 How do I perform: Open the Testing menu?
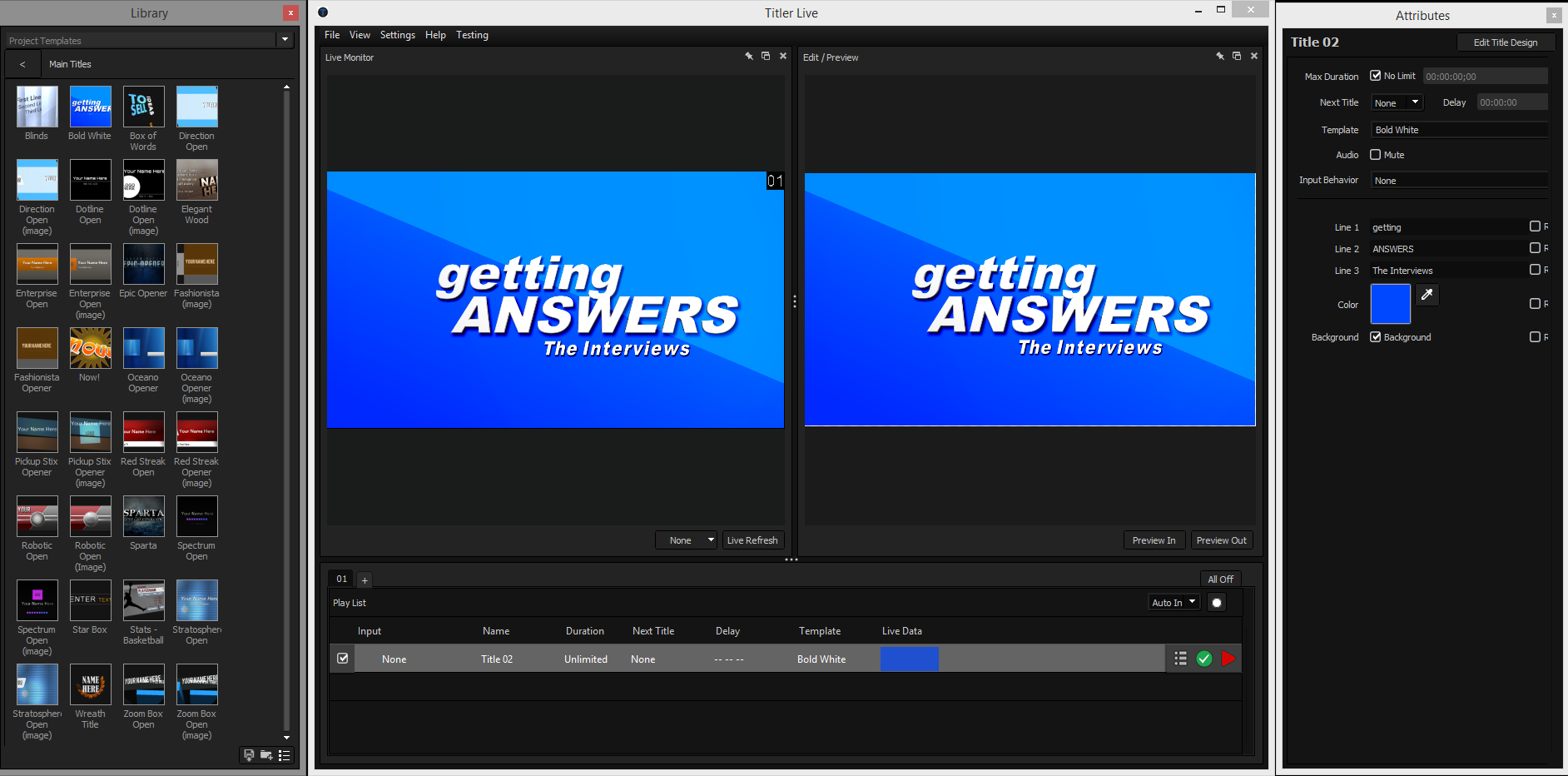472,35
